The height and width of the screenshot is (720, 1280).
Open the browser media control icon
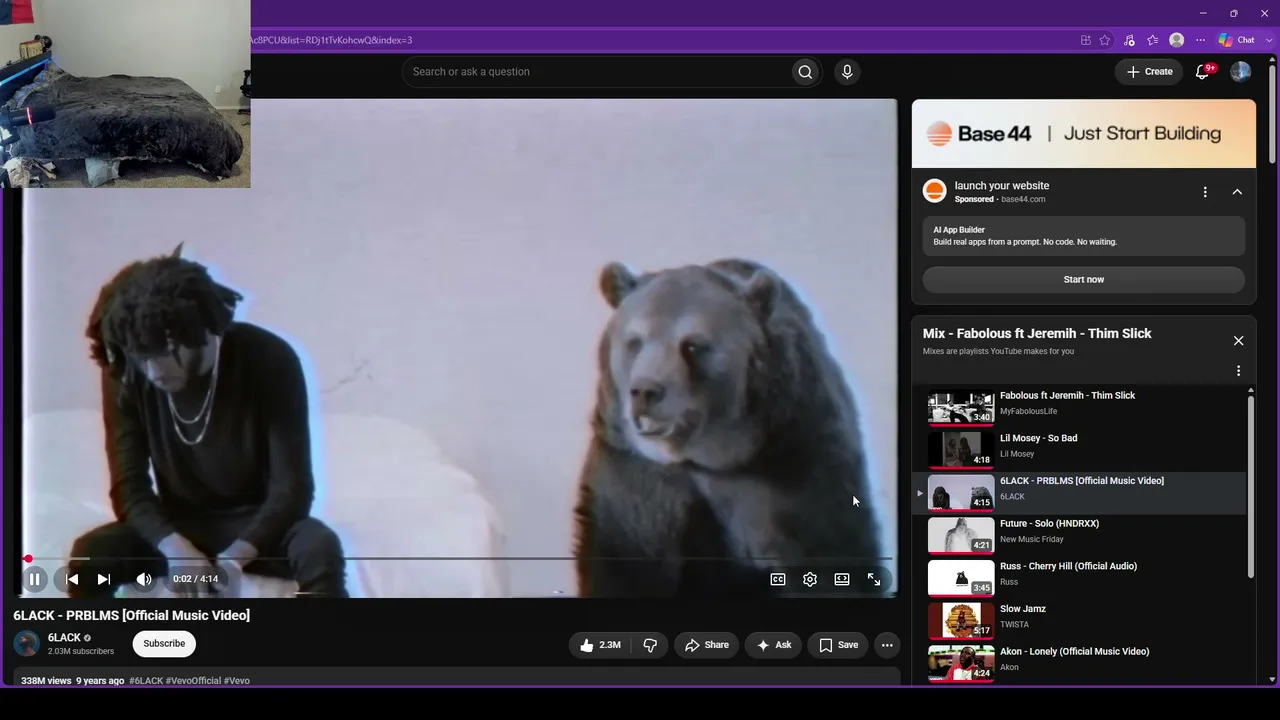point(1130,40)
